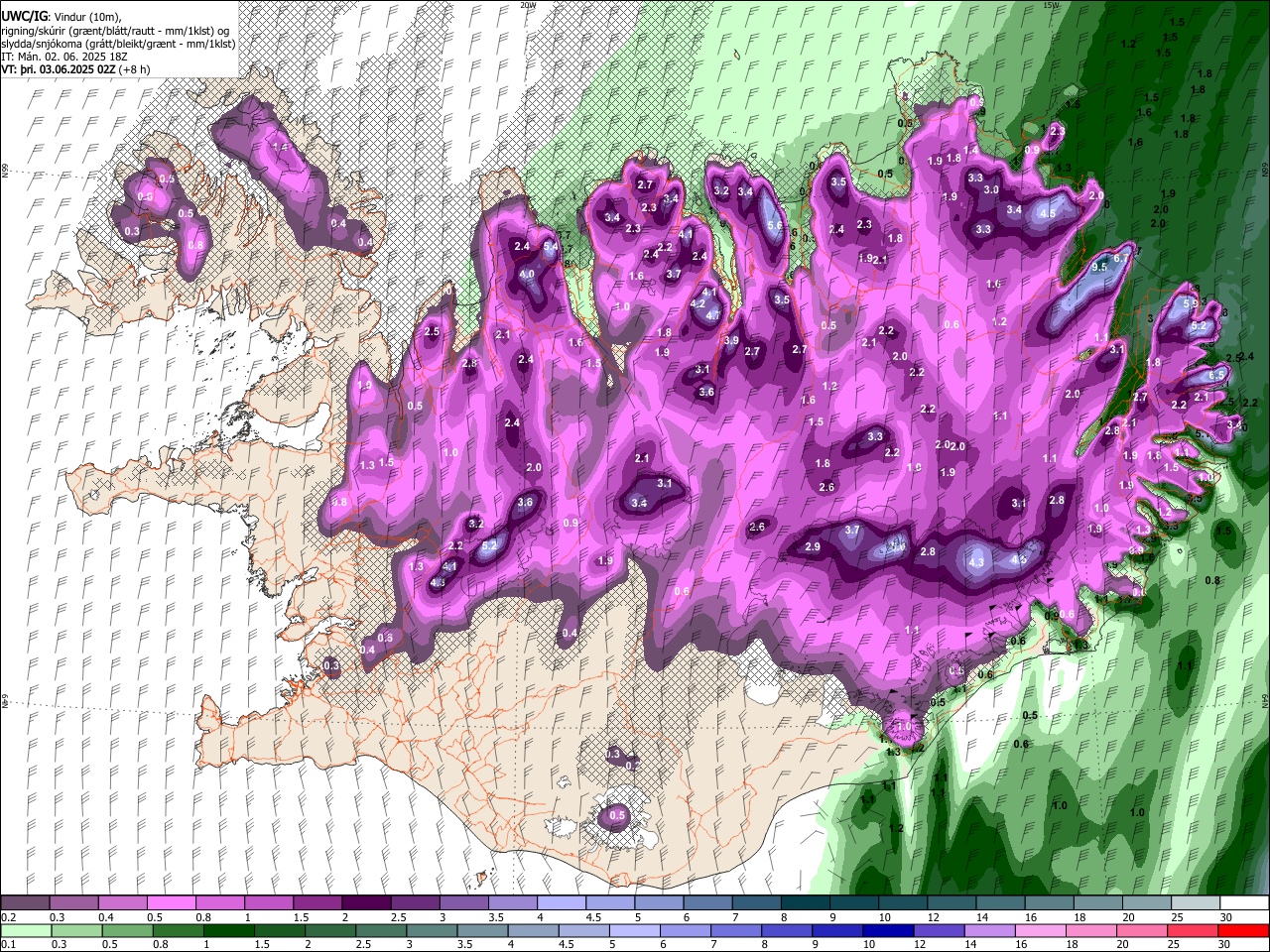This screenshot has width=1270, height=952.
Task: Click the 0.2 label on the snow legend
Action: point(8,917)
